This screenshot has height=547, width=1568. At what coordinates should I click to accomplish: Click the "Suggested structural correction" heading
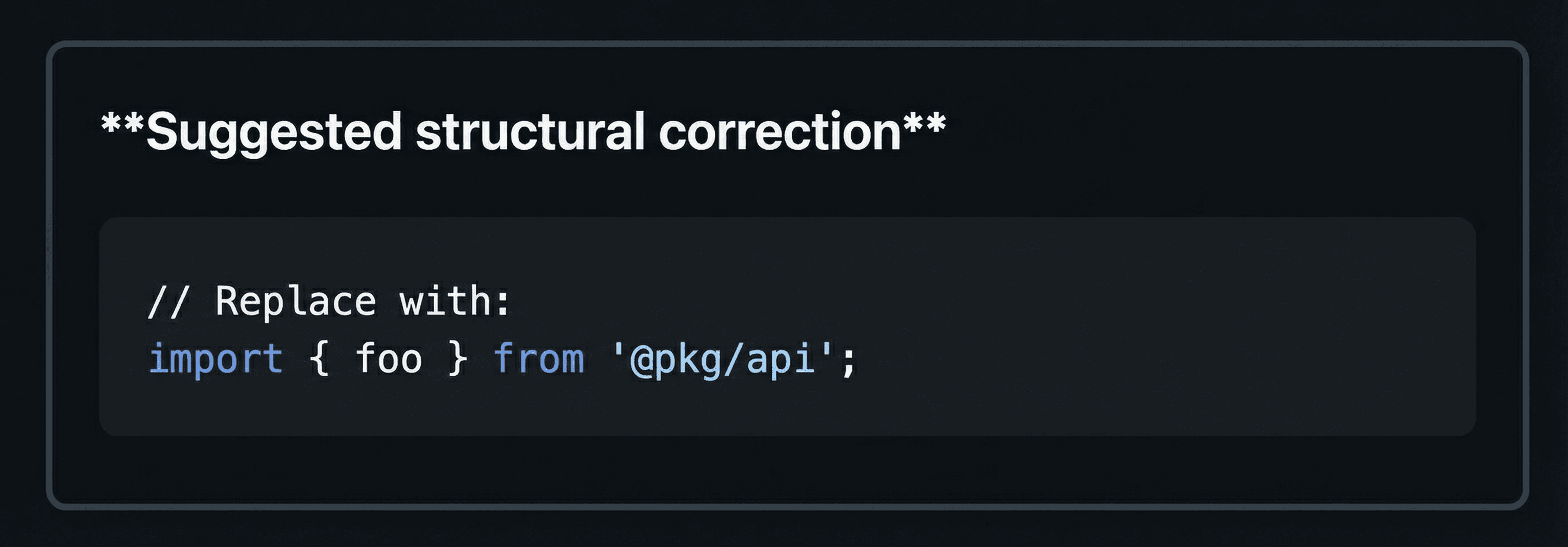click(523, 131)
